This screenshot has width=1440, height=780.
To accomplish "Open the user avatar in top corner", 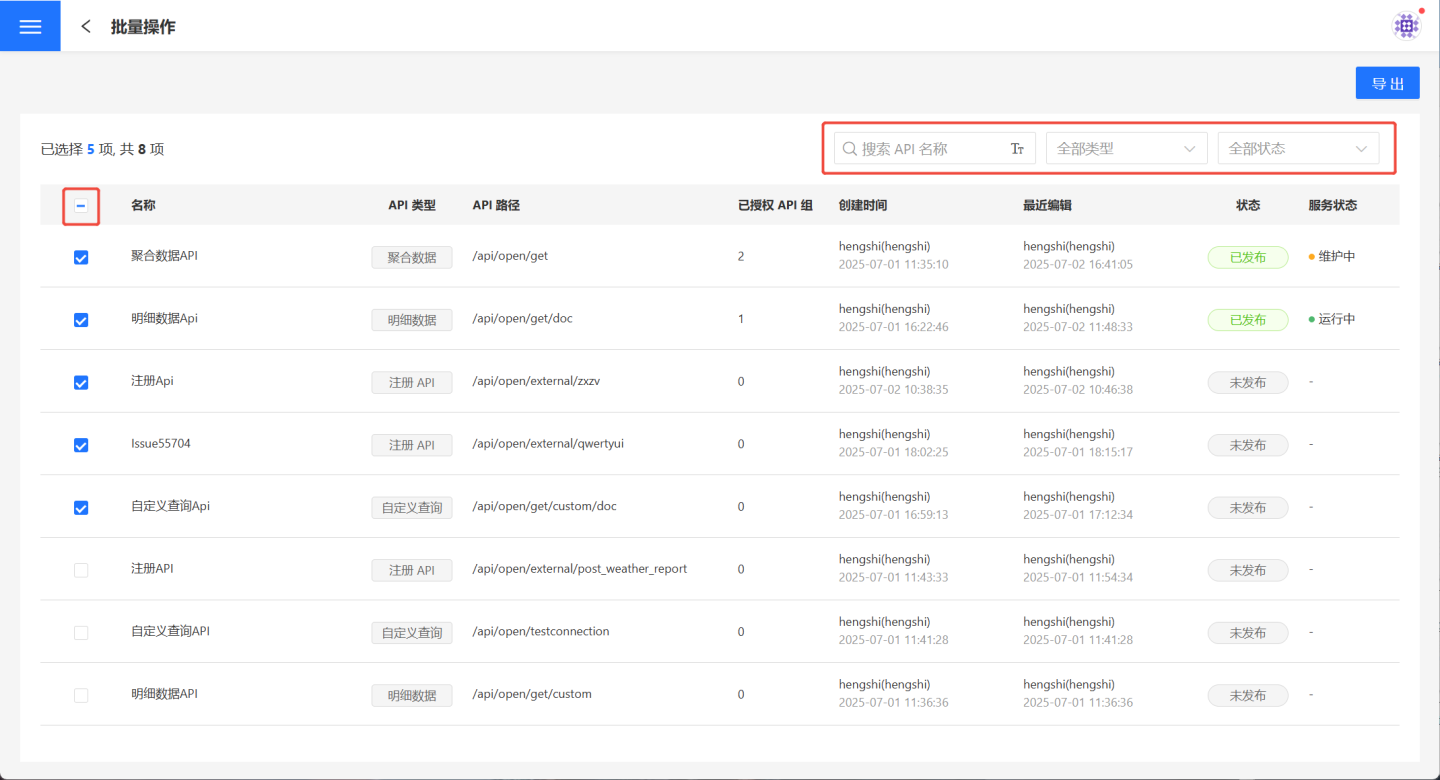I will coord(1407,26).
